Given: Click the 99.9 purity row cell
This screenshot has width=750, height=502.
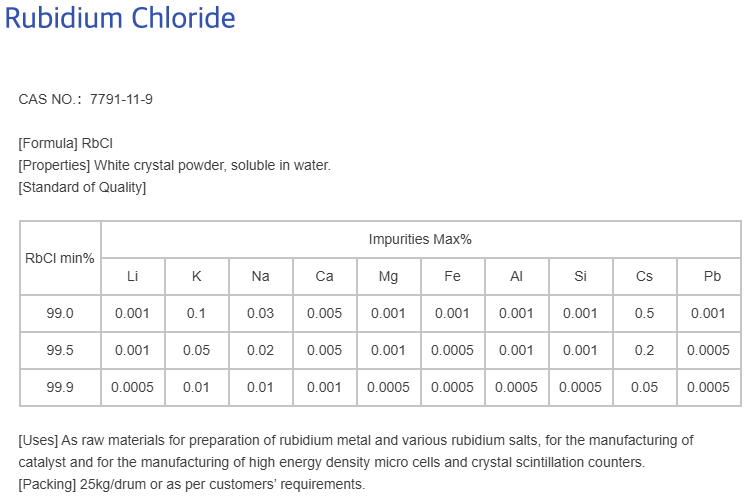Looking at the screenshot, I should 60,387.
